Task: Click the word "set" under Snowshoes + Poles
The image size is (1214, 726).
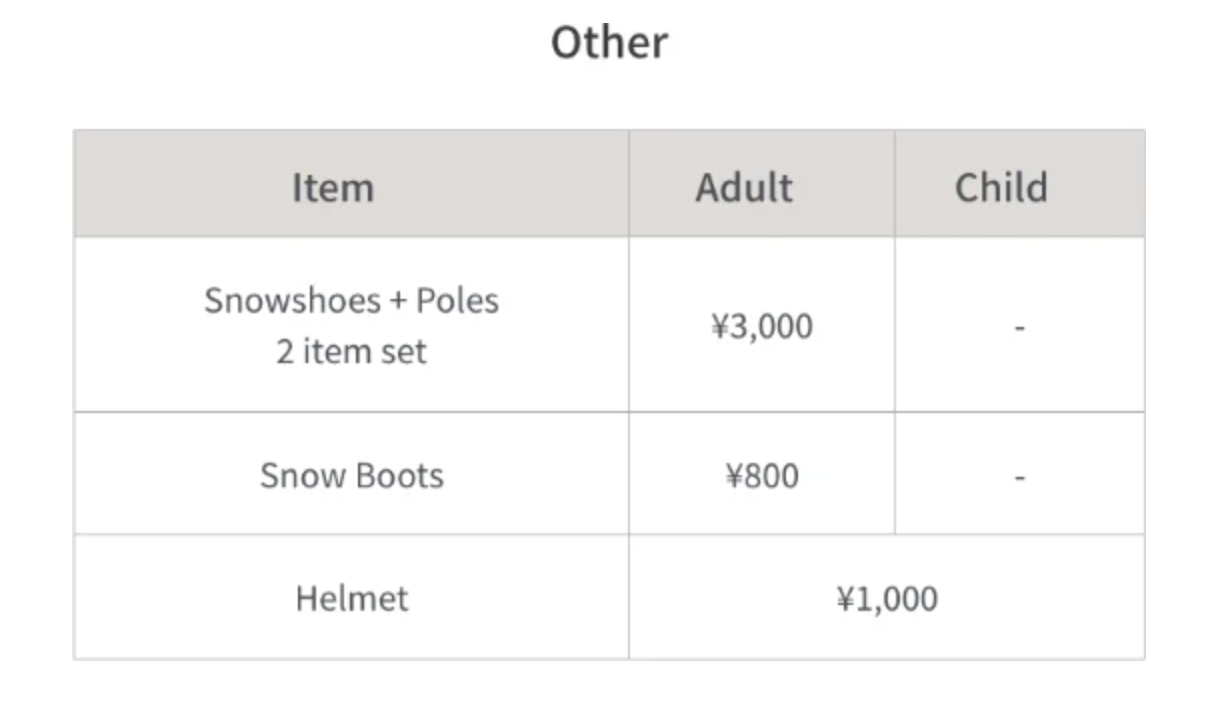Action: 406,352
